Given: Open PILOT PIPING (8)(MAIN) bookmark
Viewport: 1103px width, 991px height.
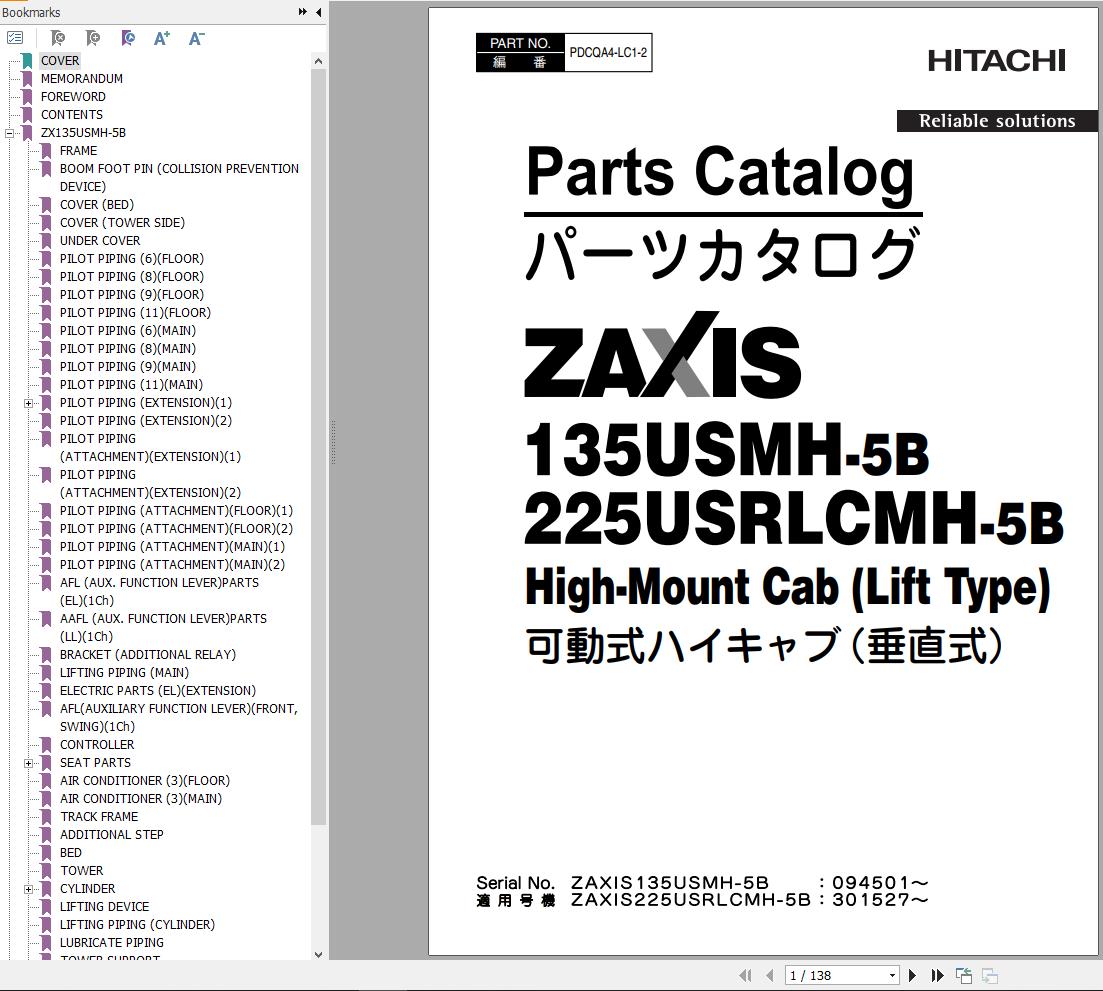Looking at the screenshot, I should pyautogui.click(x=128, y=348).
